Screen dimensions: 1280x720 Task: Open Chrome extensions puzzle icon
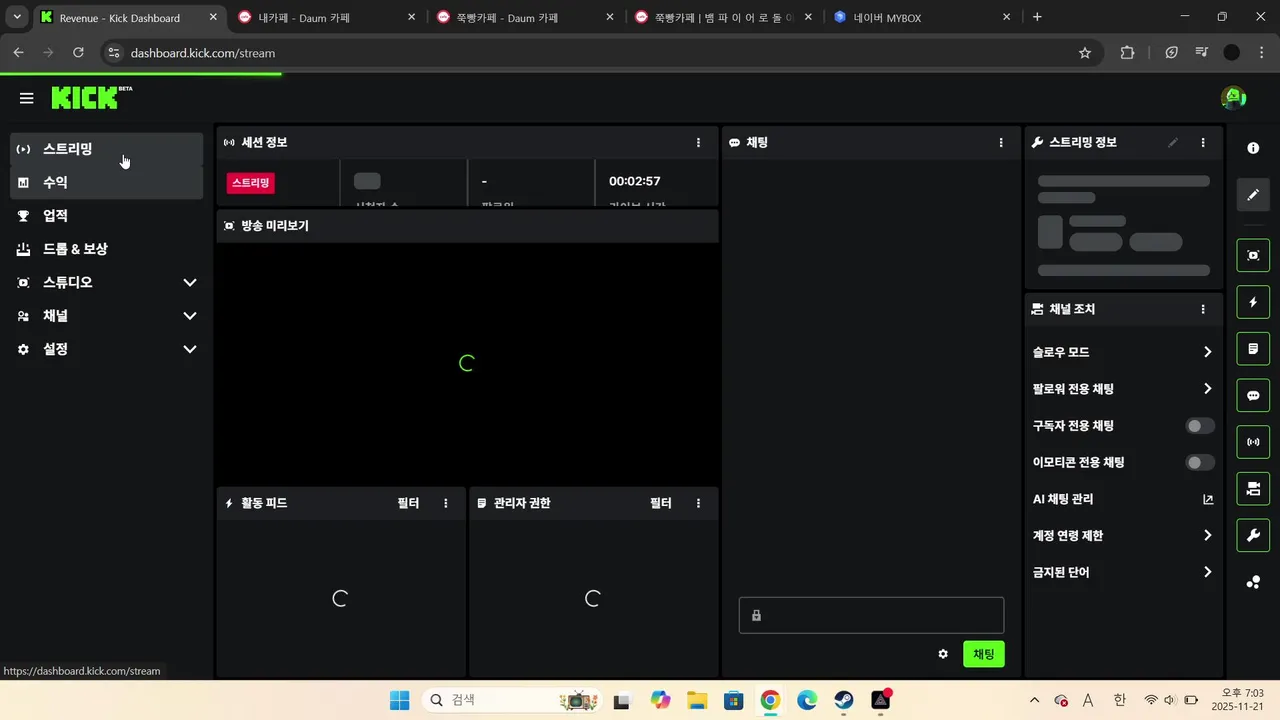click(x=1128, y=53)
